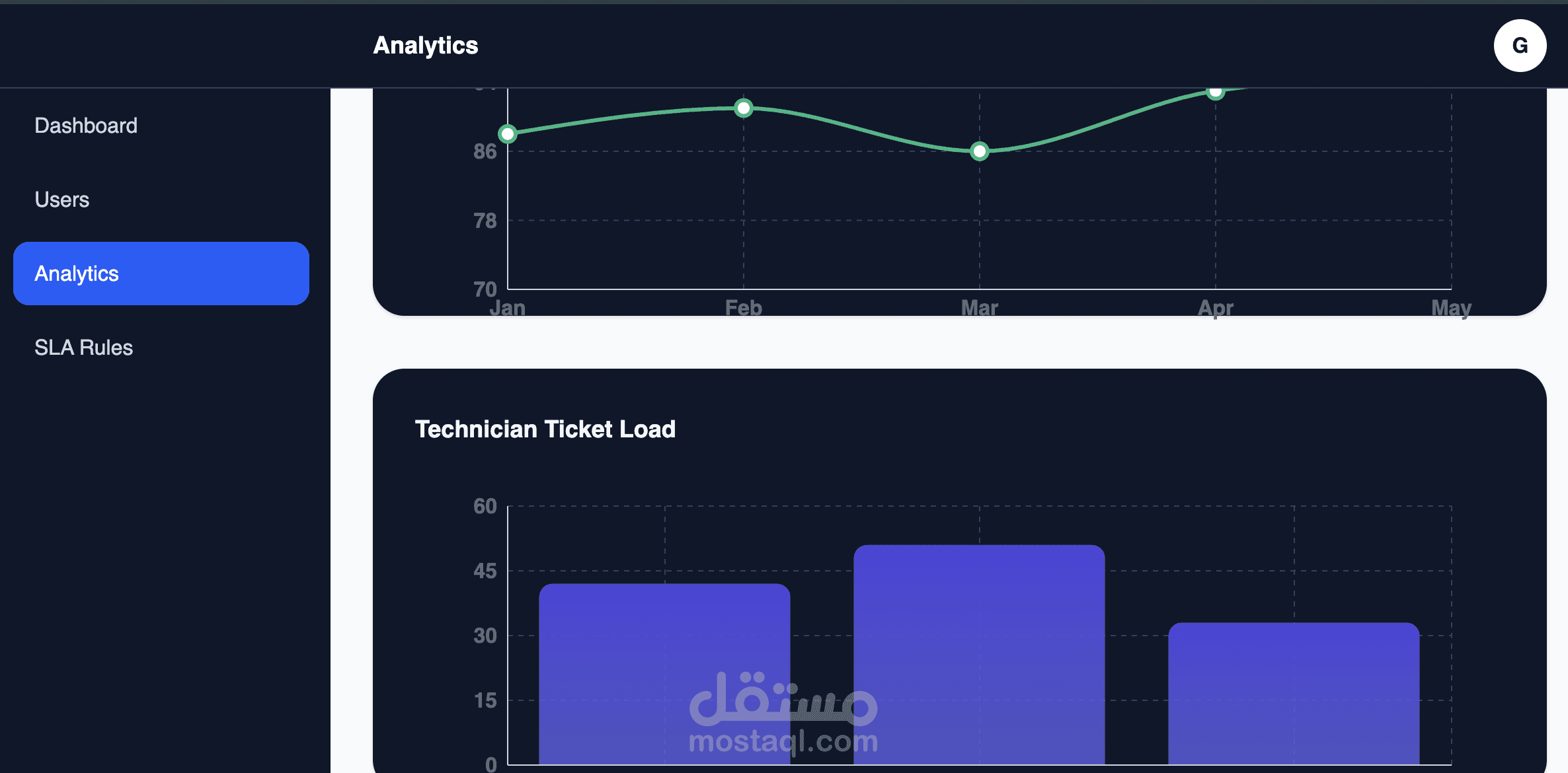Open the Dashboard sidebar item

86,126
